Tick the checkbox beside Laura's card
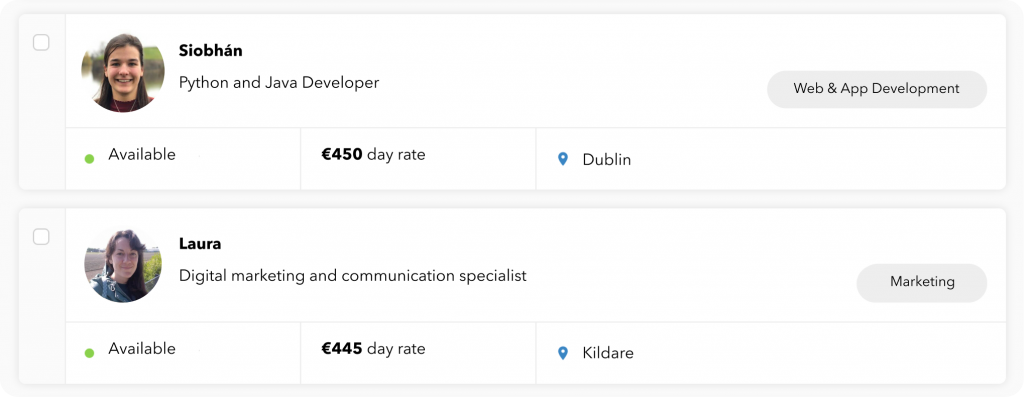 41,237
